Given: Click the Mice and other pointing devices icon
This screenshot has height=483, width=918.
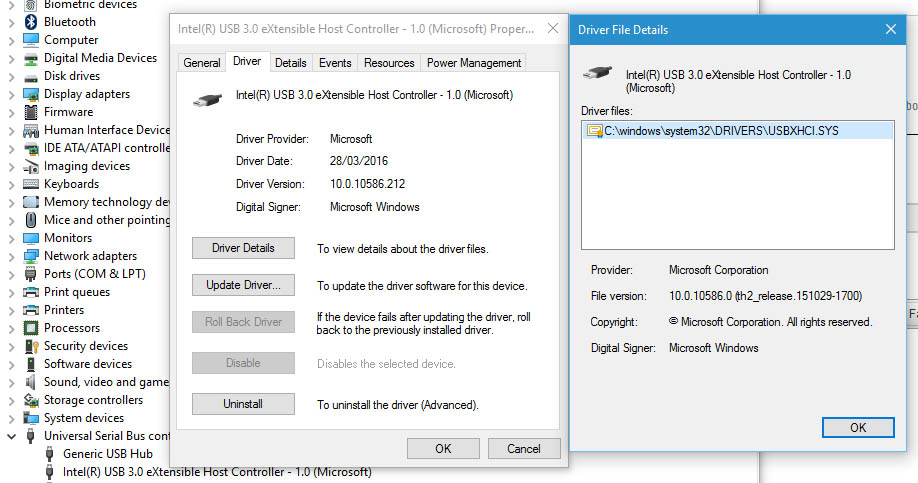Looking at the screenshot, I should [x=30, y=220].
